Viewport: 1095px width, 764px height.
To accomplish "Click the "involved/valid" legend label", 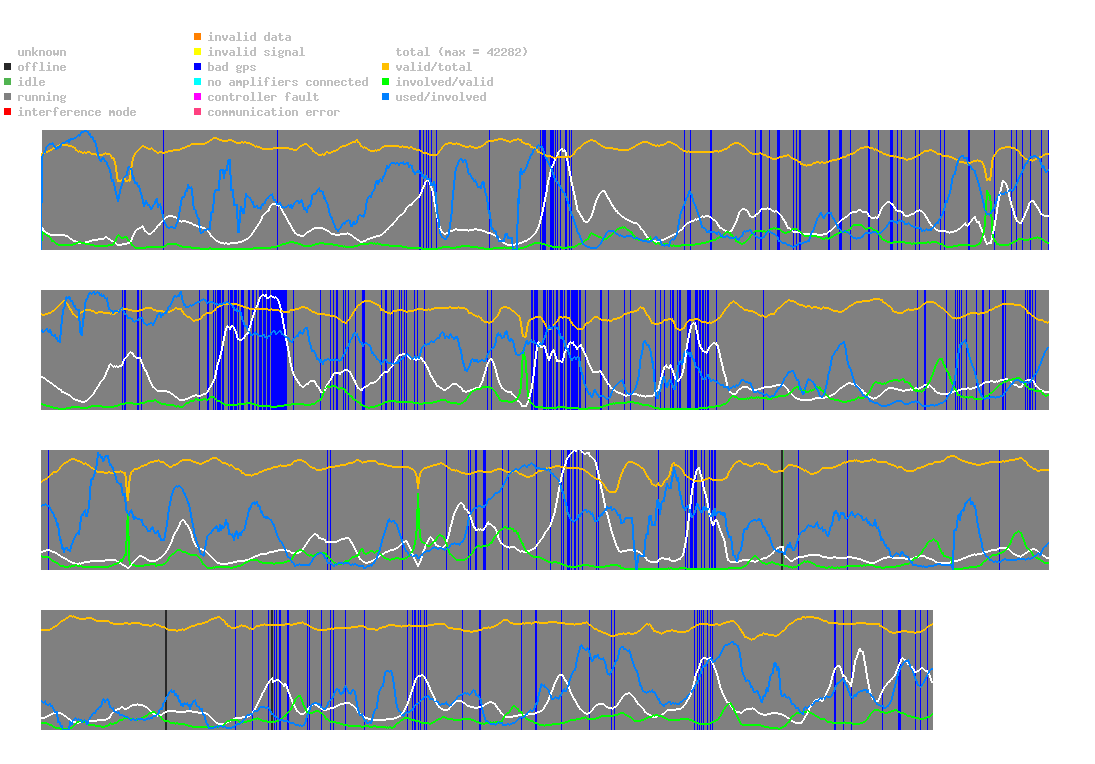I will pos(444,82).
